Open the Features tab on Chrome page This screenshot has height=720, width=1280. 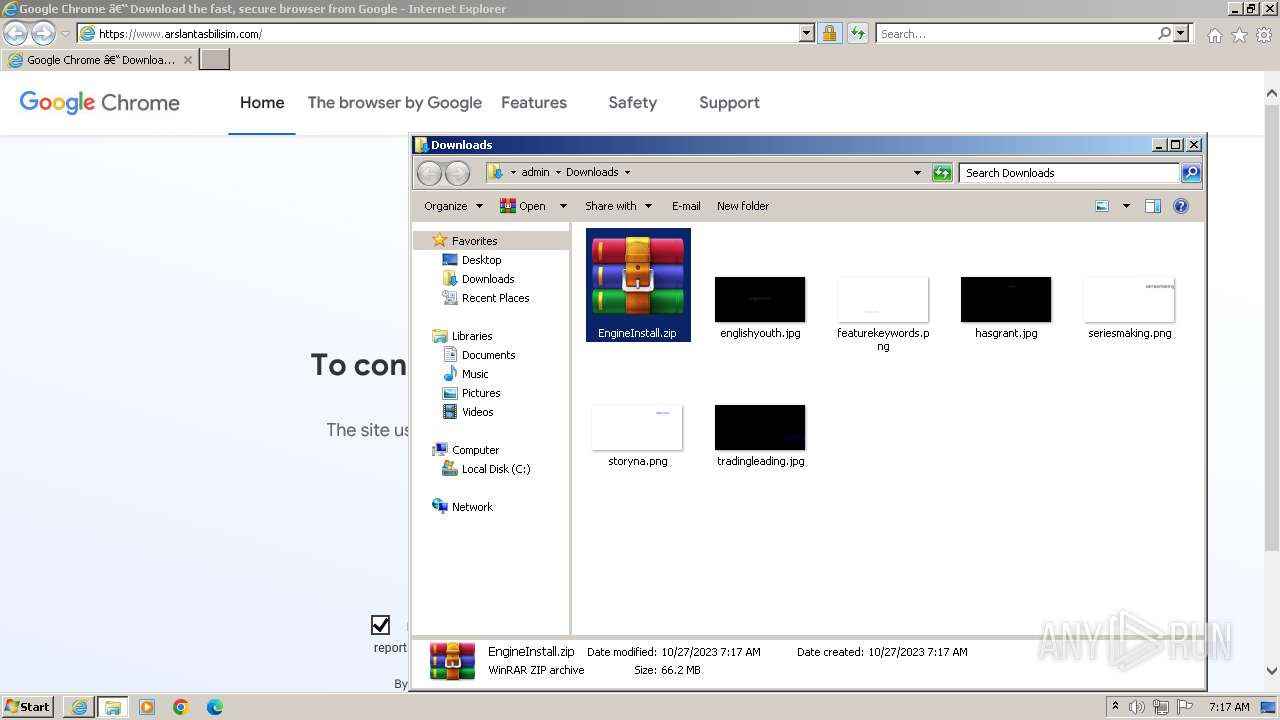click(534, 102)
